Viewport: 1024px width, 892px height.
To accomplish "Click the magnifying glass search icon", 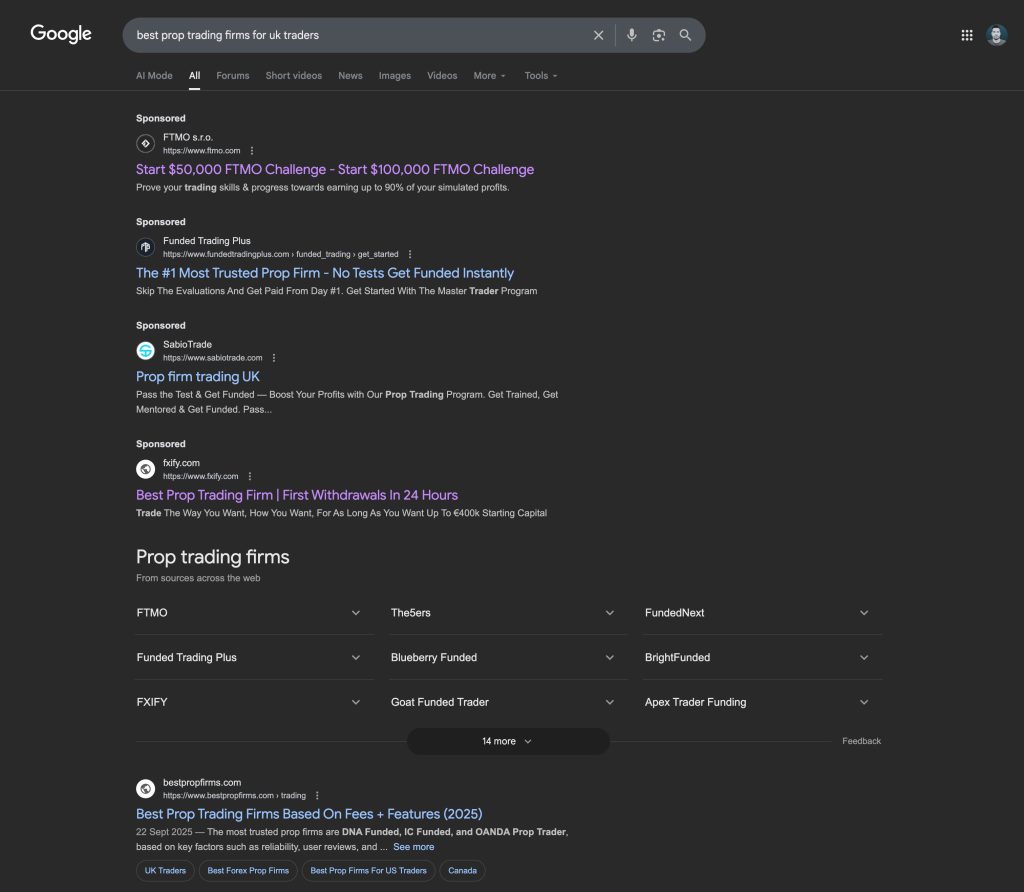I will pyautogui.click(x=685, y=35).
